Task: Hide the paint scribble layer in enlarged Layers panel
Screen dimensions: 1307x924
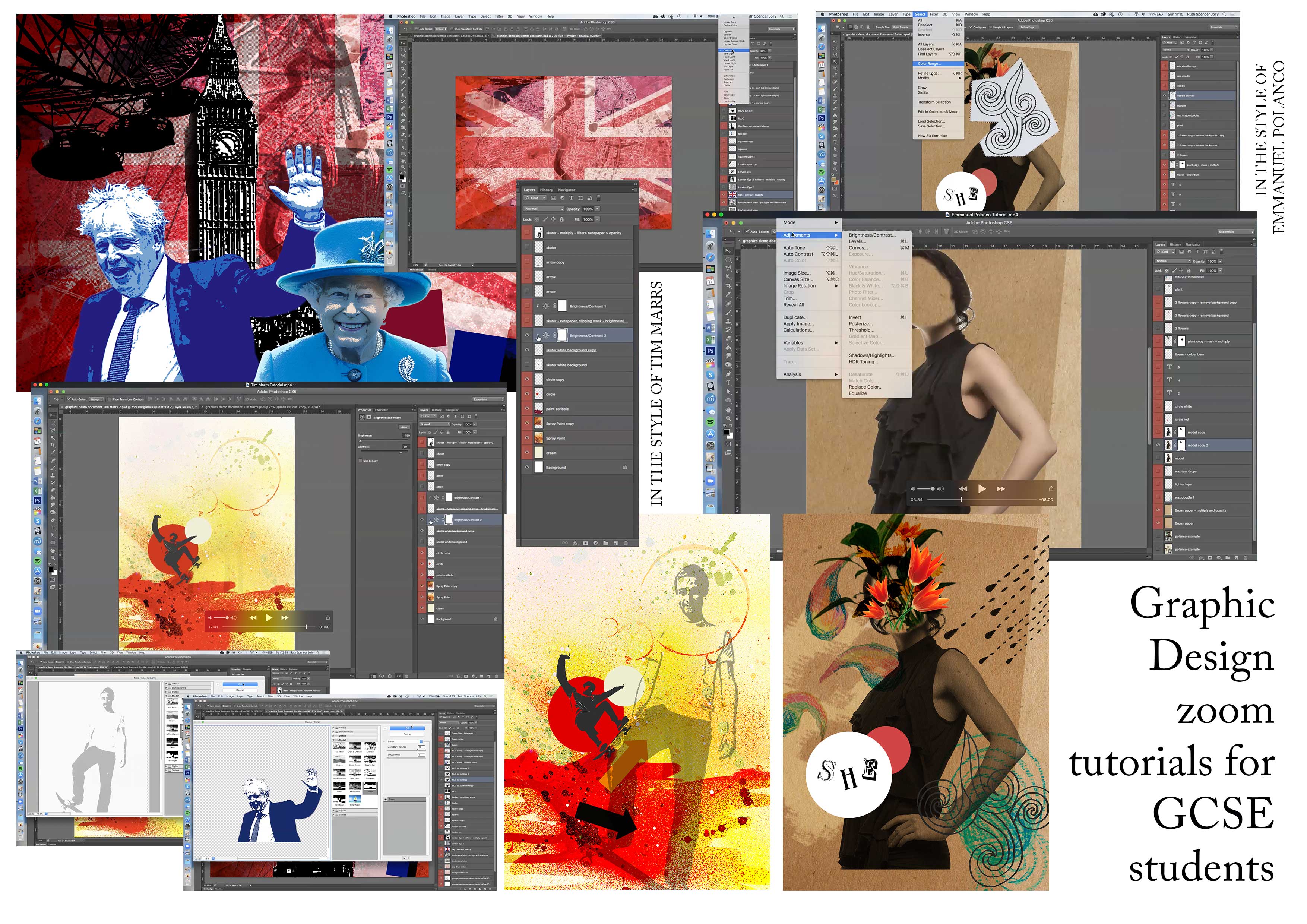Action: point(526,409)
